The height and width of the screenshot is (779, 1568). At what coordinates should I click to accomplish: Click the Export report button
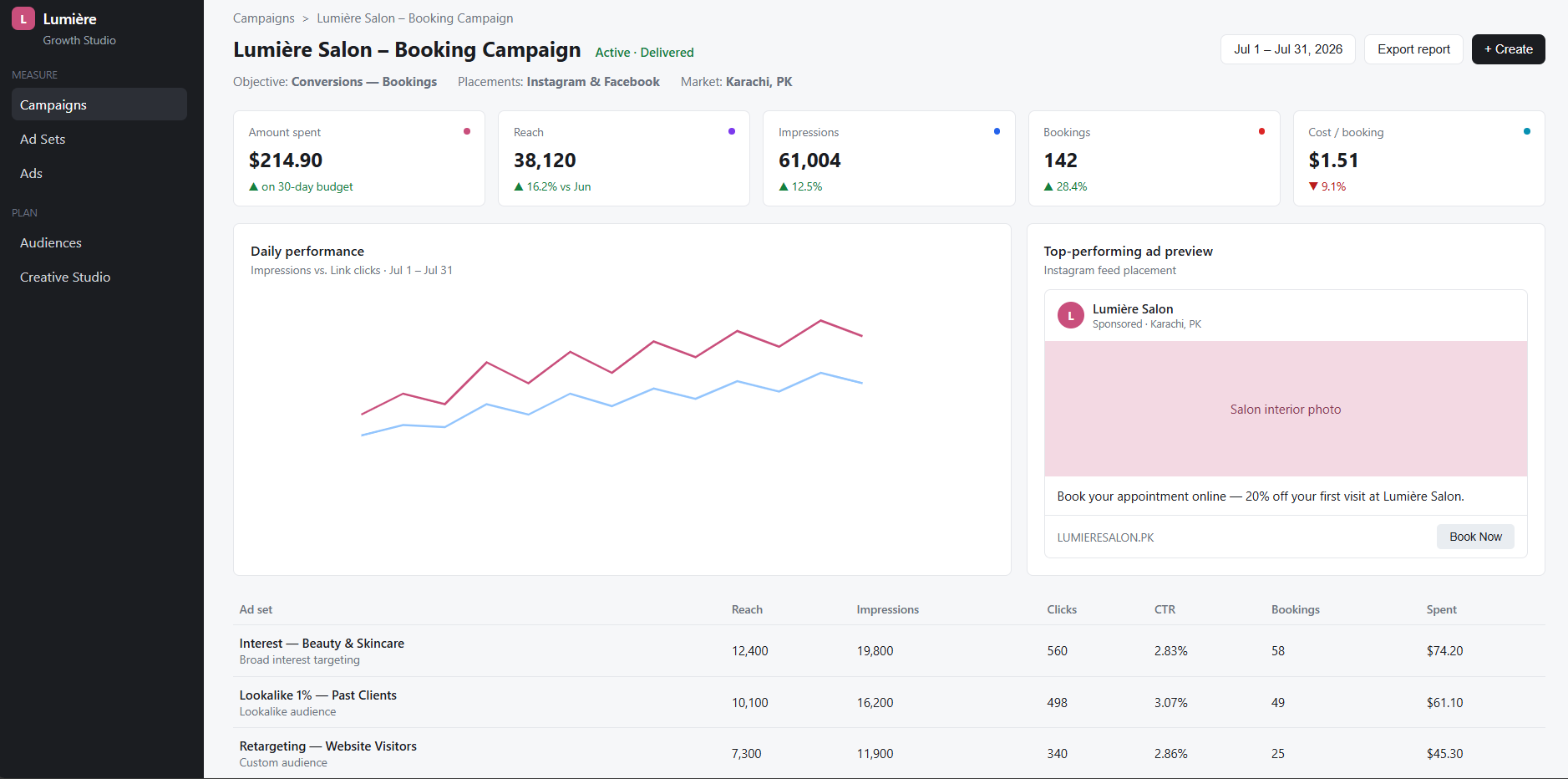(1413, 49)
